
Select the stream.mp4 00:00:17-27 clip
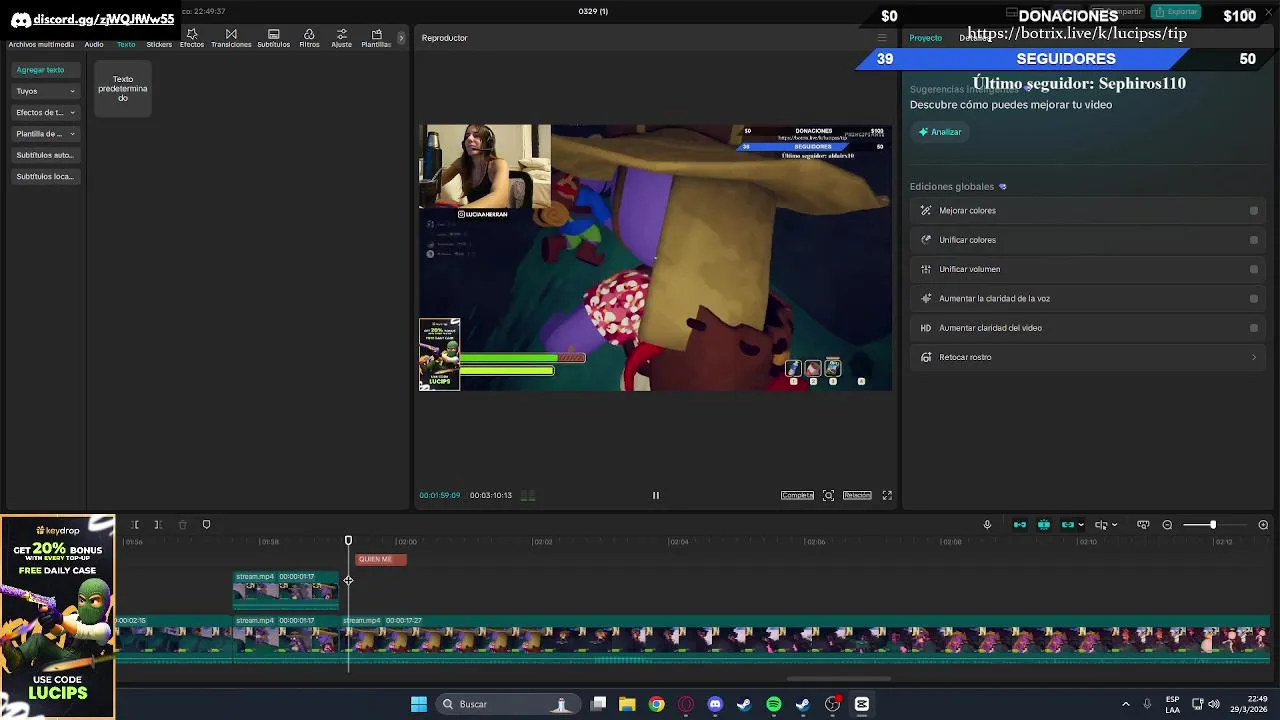808,639
